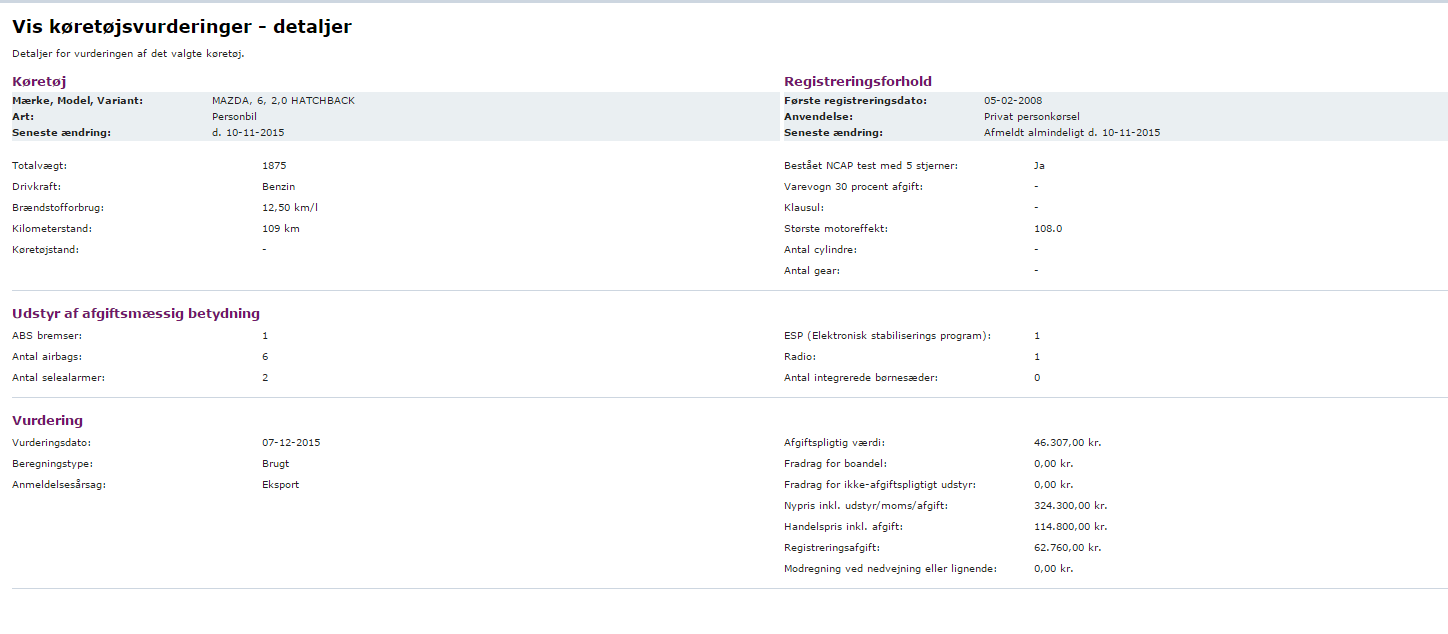Click the 'Køretøj' section heading
Viewport: 1448px width, 634px height.
[39, 81]
